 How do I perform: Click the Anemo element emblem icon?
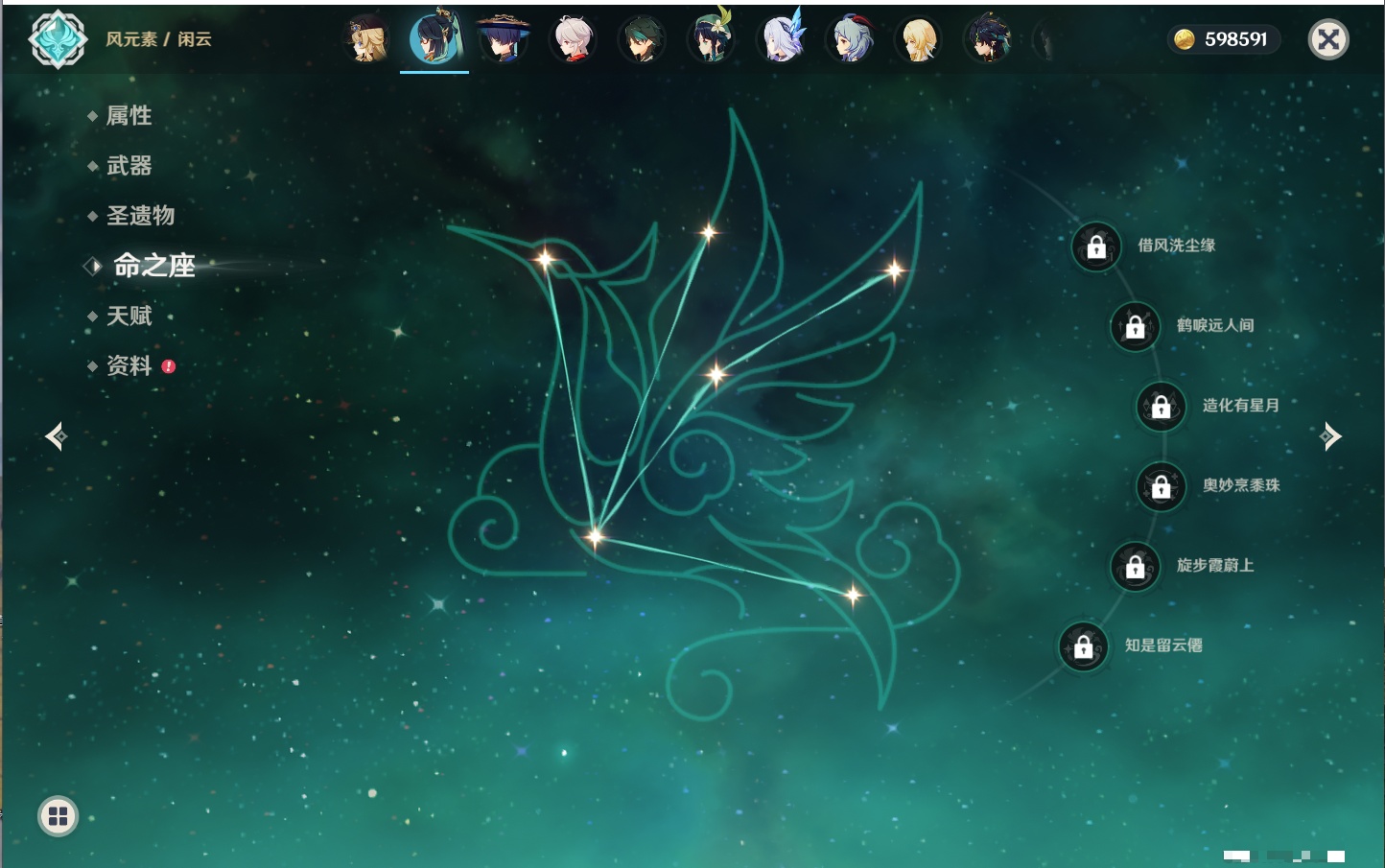coord(58,39)
